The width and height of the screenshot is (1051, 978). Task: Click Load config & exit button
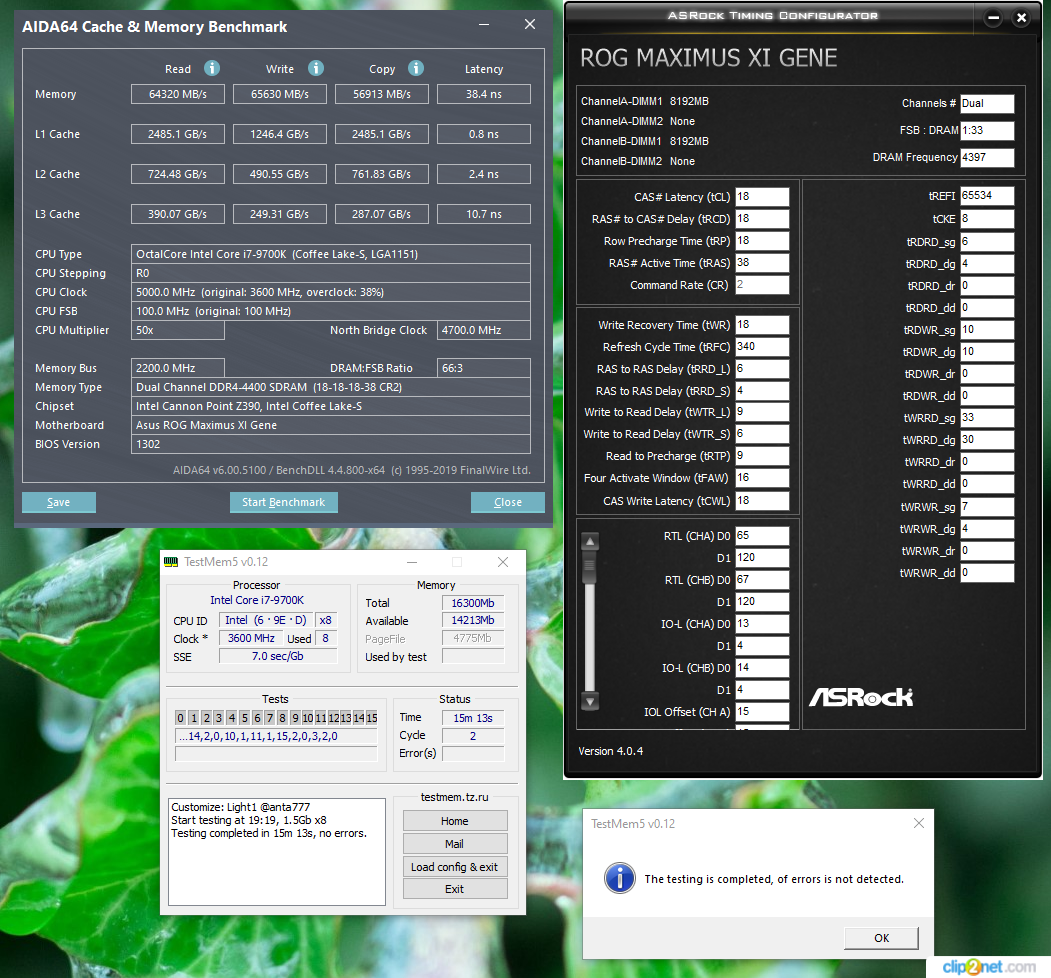pos(454,867)
